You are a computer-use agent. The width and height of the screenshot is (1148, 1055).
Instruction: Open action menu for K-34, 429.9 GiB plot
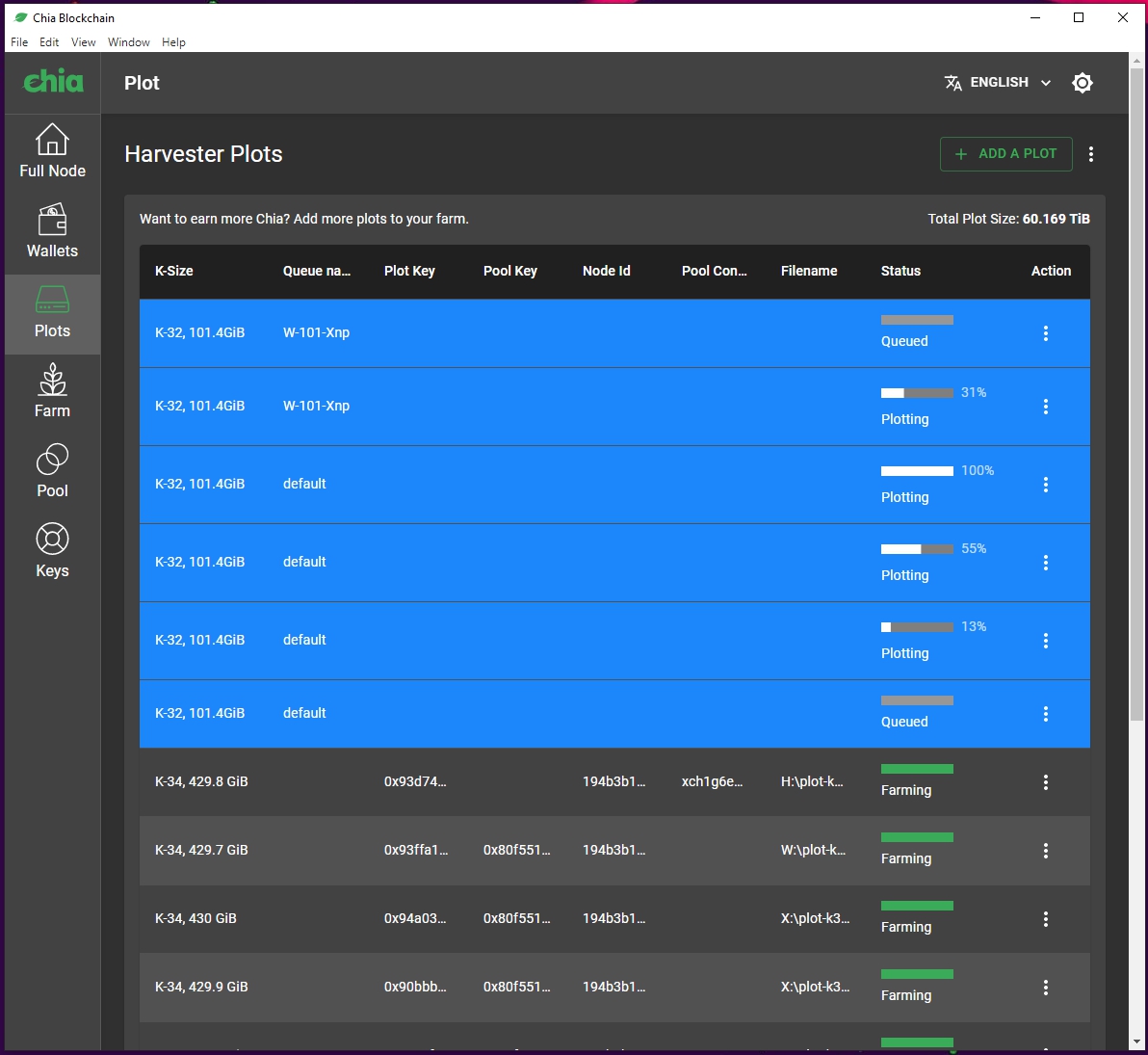pyautogui.click(x=1046, y=988)
